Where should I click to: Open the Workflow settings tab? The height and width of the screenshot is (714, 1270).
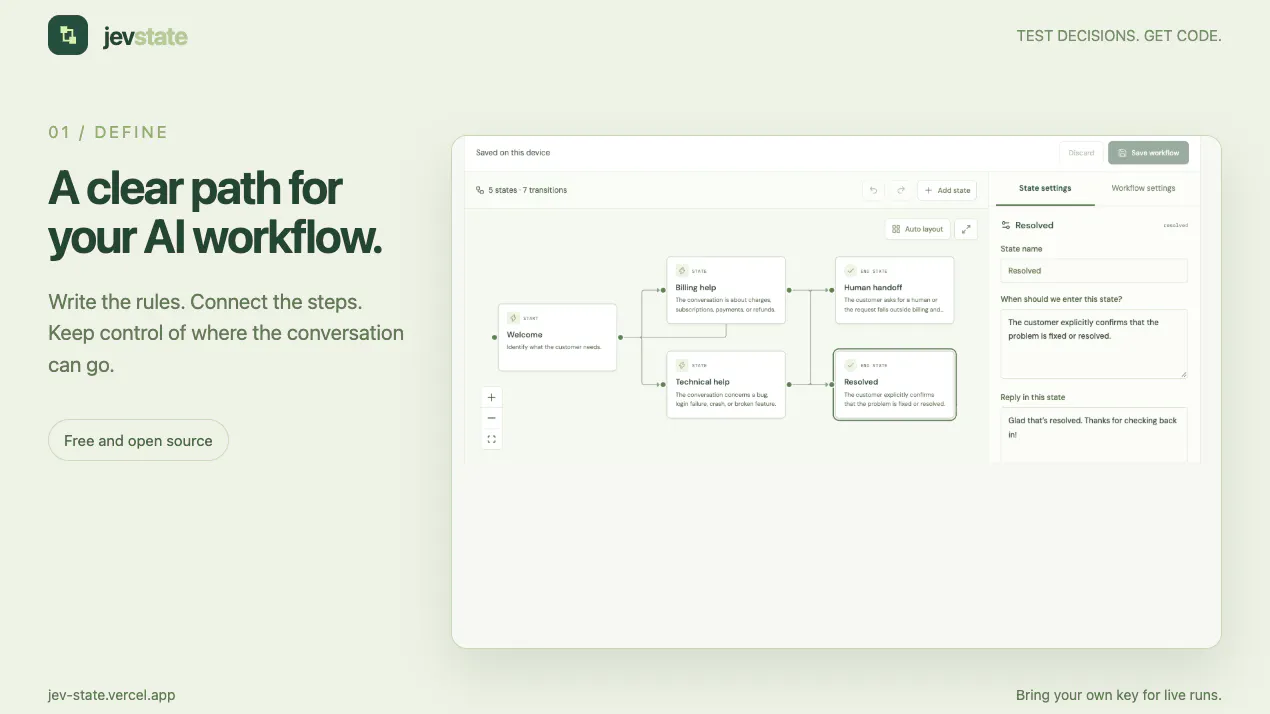[1143, 188]
